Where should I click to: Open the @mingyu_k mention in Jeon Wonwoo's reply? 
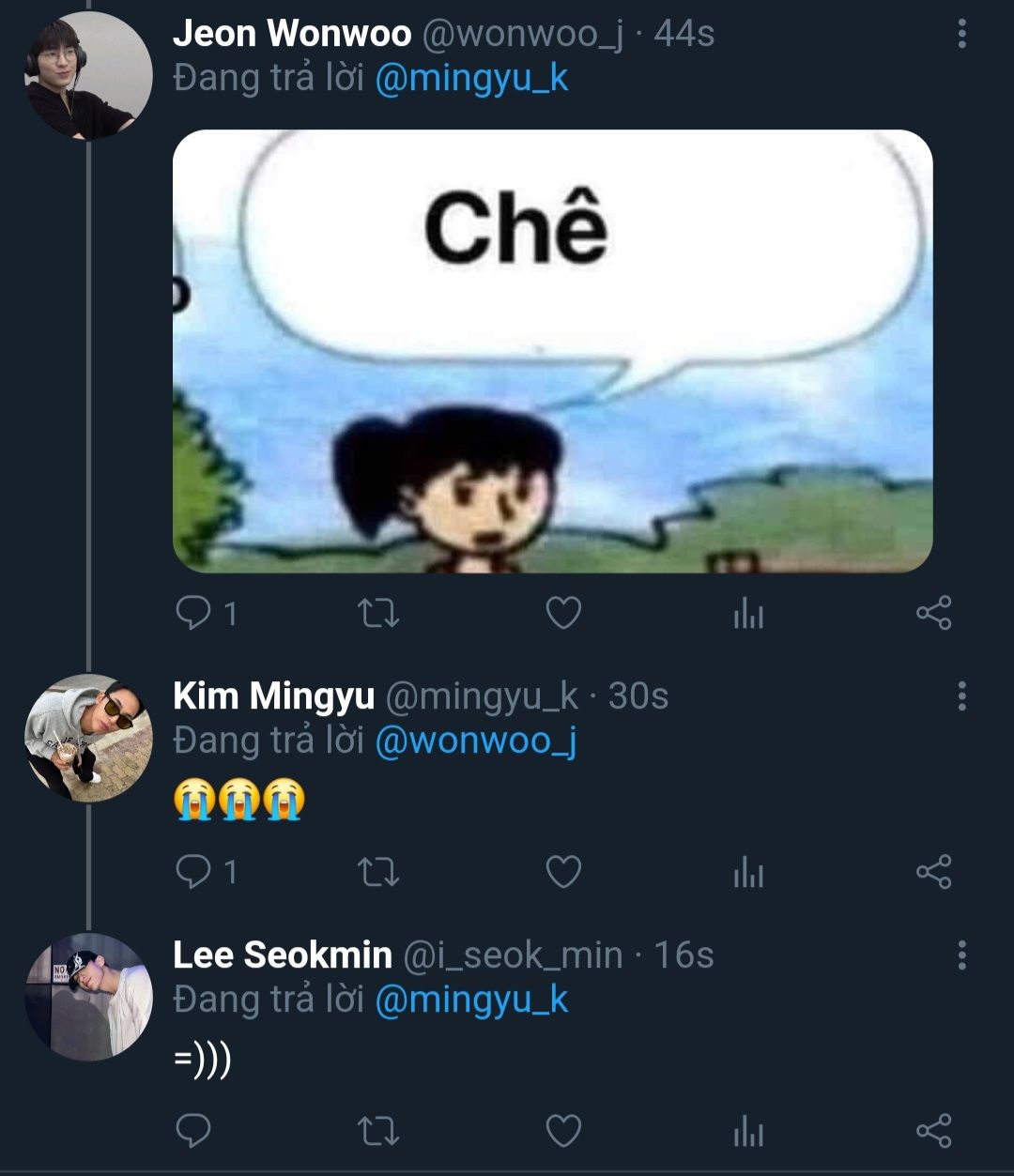[x=471, y=78]
